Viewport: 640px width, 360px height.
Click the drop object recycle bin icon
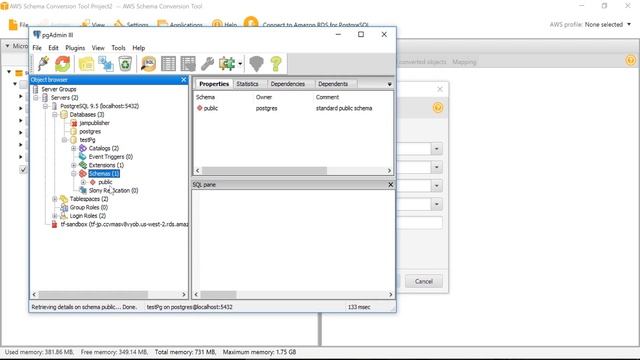pyautogui.click(x=125, y=64)
